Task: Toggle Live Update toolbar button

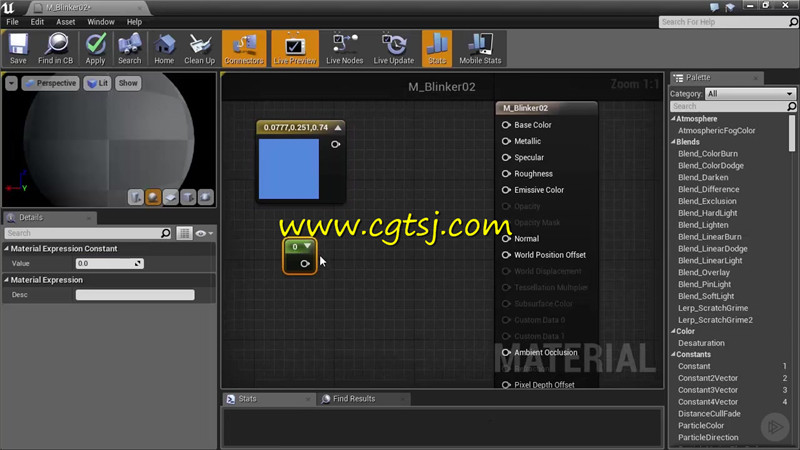Action: pyautogui.click(x=394, y=48)
